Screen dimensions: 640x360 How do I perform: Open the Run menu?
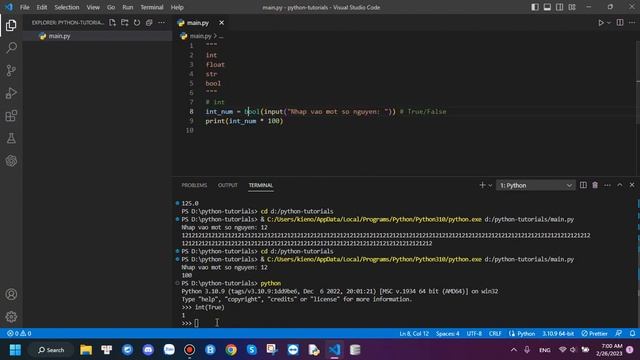128,7
